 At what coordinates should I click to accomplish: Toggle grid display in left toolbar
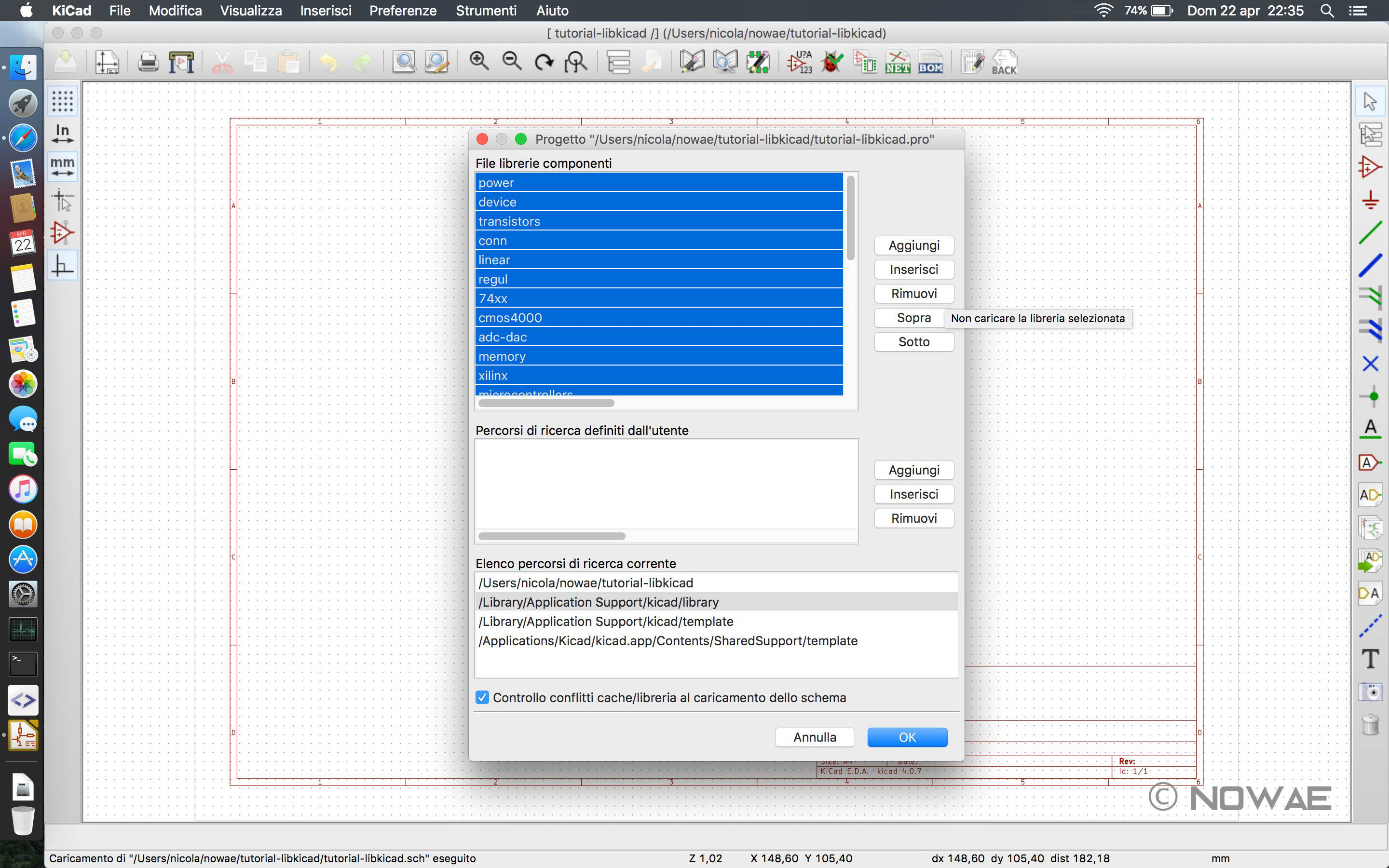click(x=63, y=101)
